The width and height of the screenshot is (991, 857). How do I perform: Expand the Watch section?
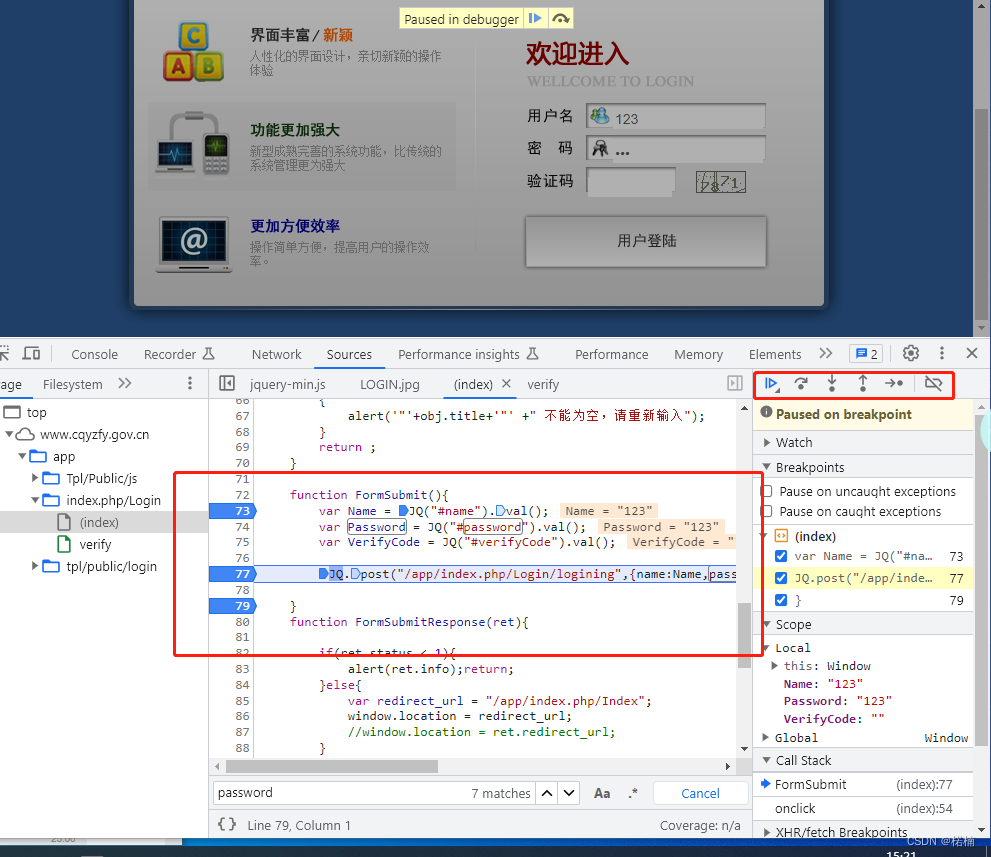(x=767, y=442)
